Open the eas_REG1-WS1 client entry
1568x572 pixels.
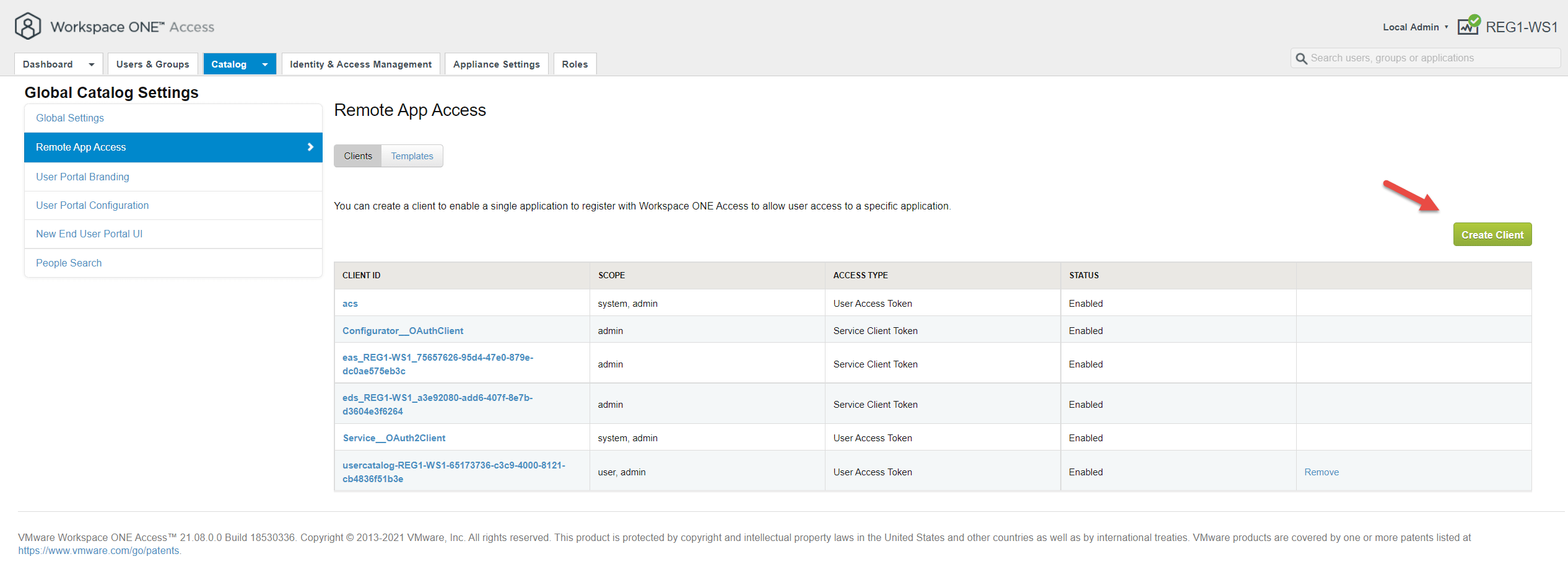438,364
